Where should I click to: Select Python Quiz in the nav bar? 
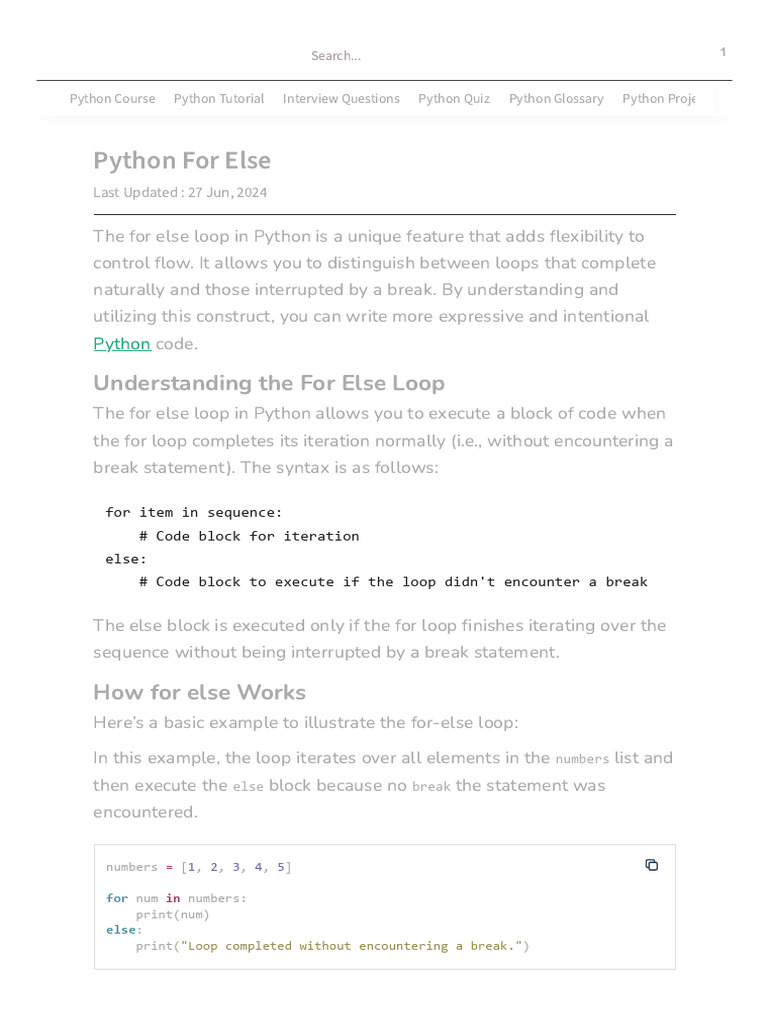(454, 98)
